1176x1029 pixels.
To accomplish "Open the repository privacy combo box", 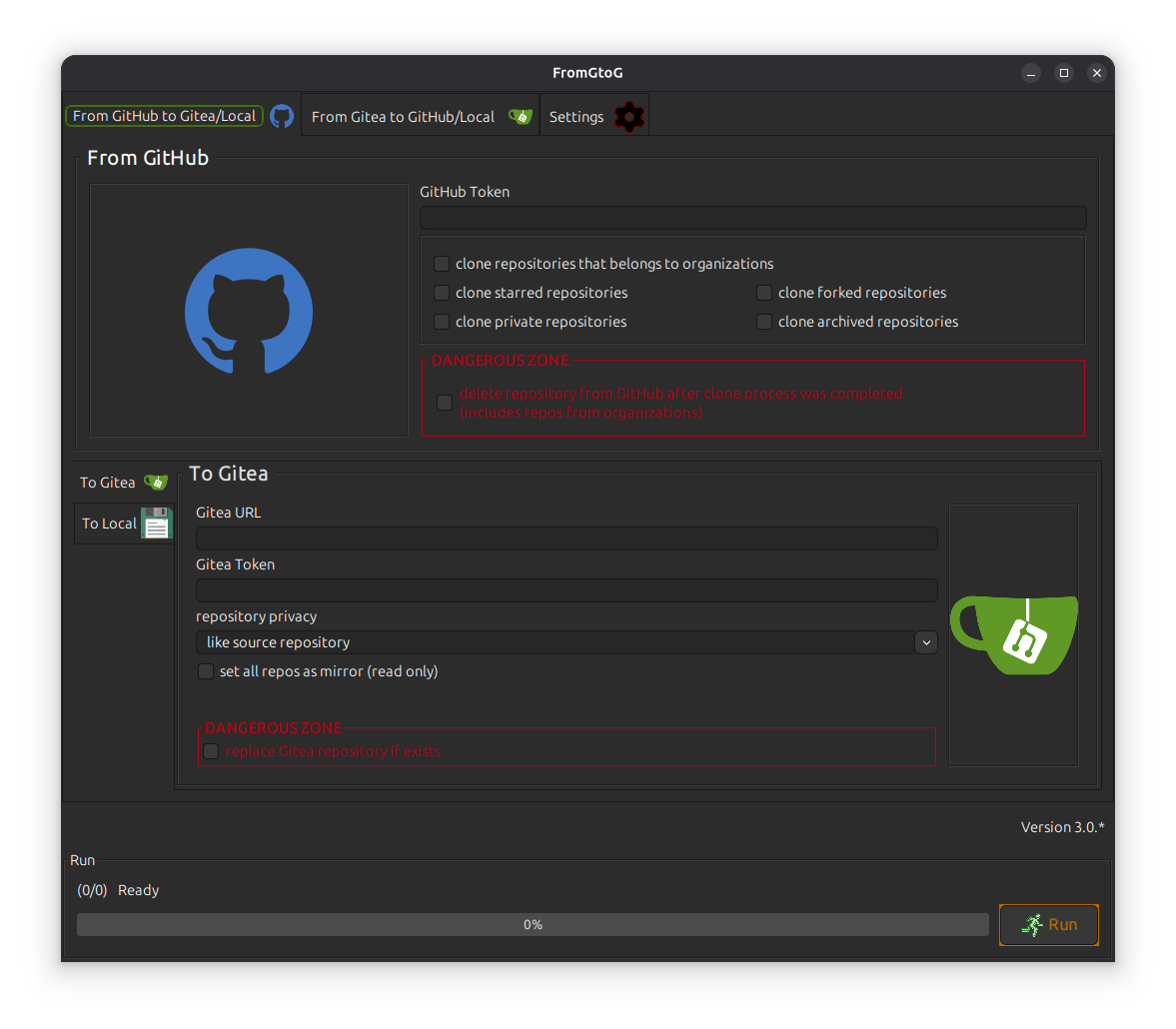I will coord(567,642).
